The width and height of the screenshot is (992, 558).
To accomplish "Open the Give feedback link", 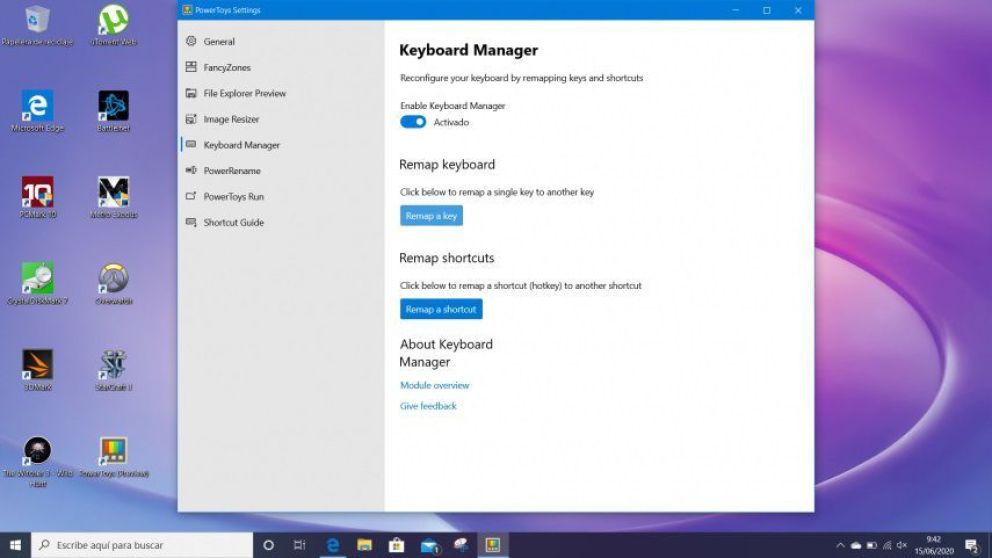I will [x=428, y=406].
